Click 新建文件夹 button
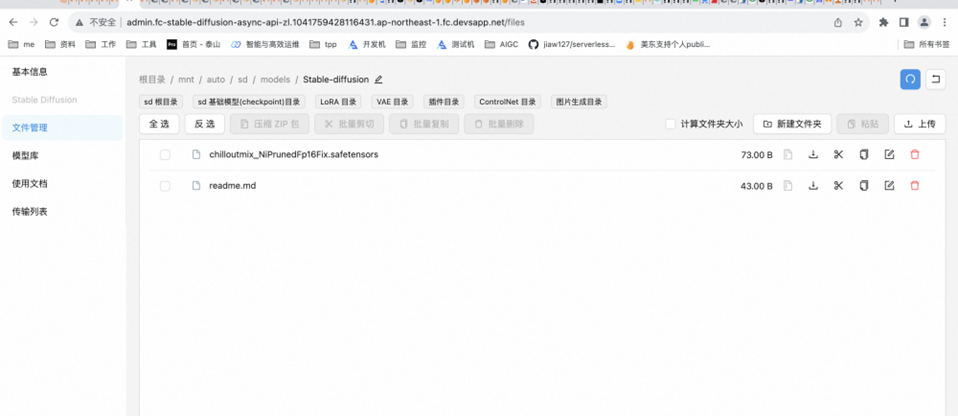 pyautogui.click(x=792, y=124)
